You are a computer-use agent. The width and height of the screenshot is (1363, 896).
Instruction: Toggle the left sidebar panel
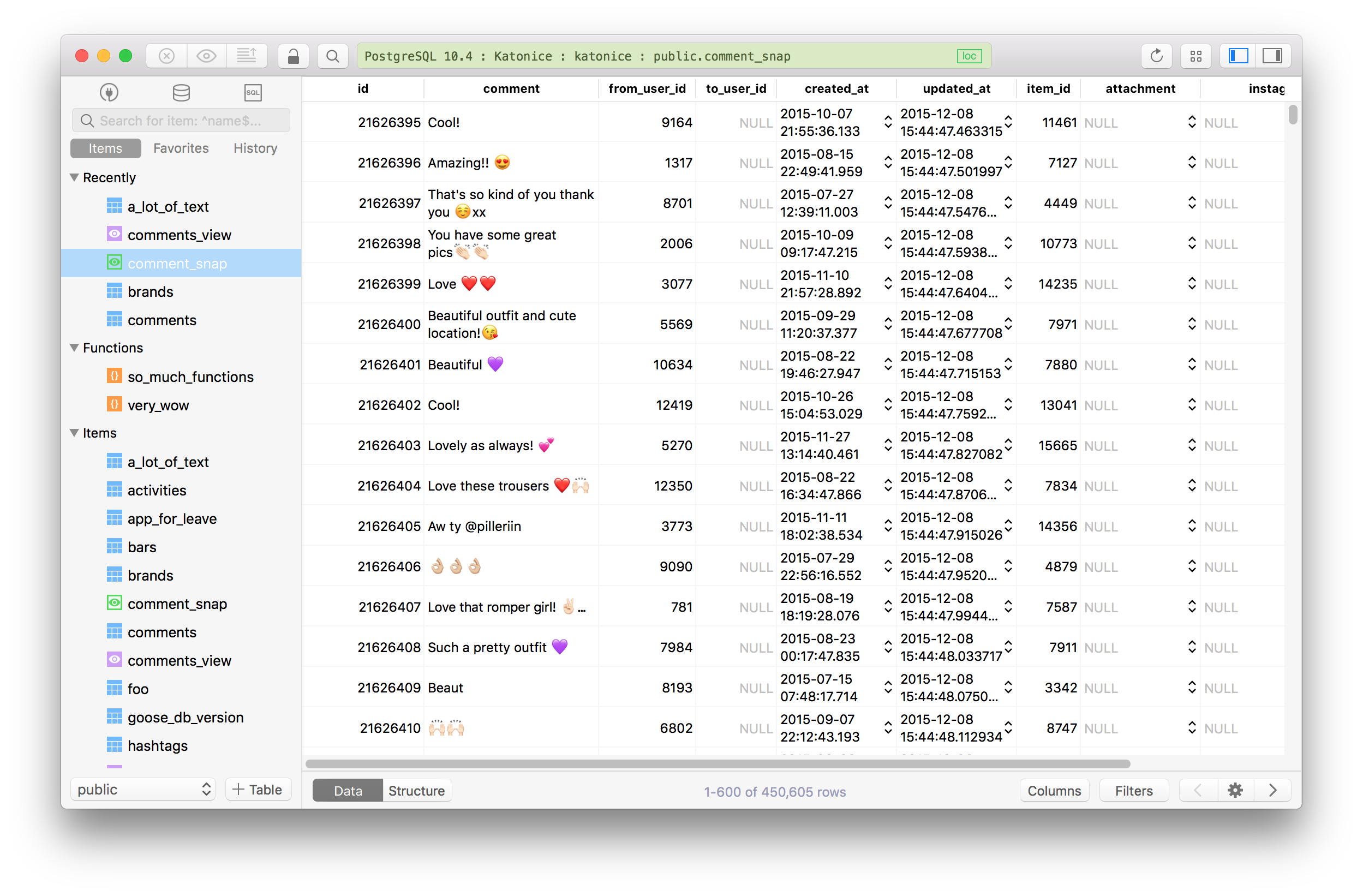[x=1236, y=56]
